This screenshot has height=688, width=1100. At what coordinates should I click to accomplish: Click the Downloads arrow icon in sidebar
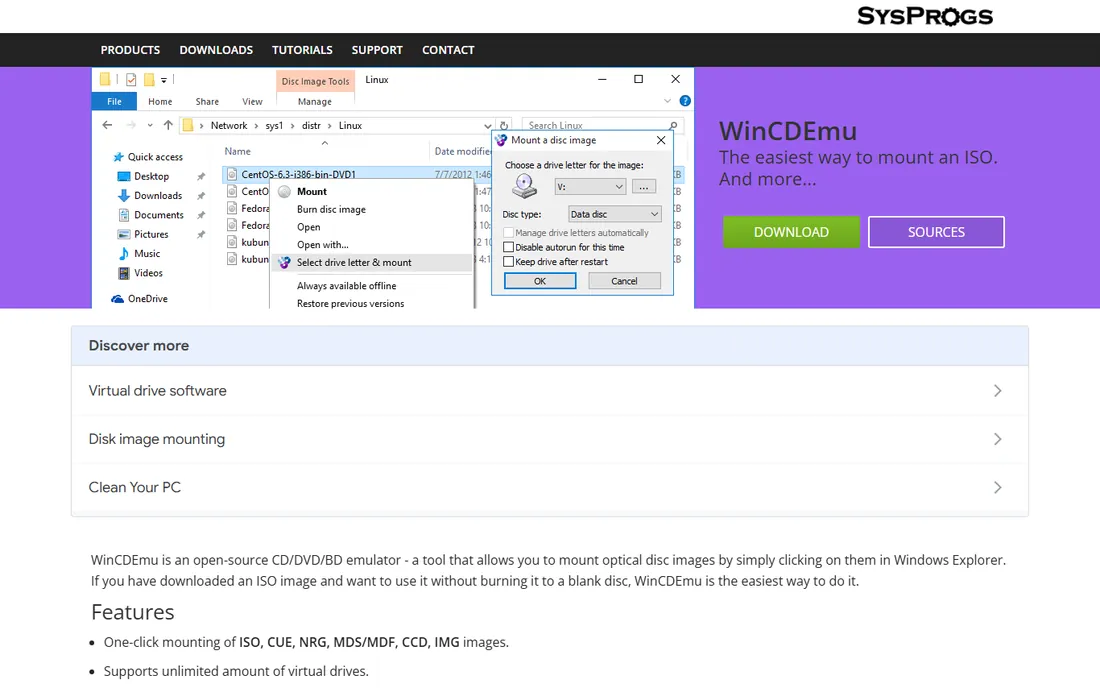tap(124, 196)
